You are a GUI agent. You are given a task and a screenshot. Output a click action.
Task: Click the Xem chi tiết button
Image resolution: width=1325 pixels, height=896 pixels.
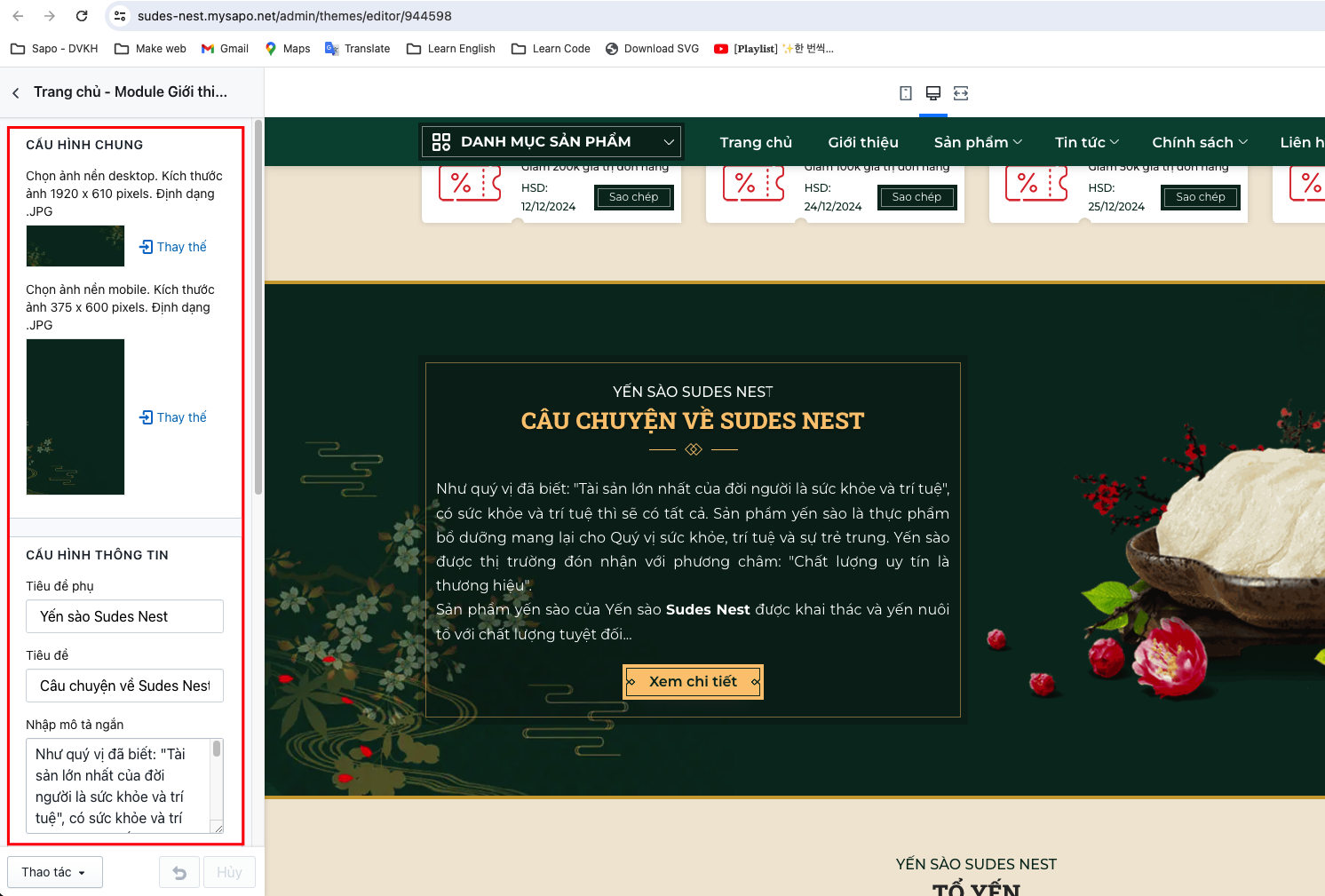(x=693, y=682)
